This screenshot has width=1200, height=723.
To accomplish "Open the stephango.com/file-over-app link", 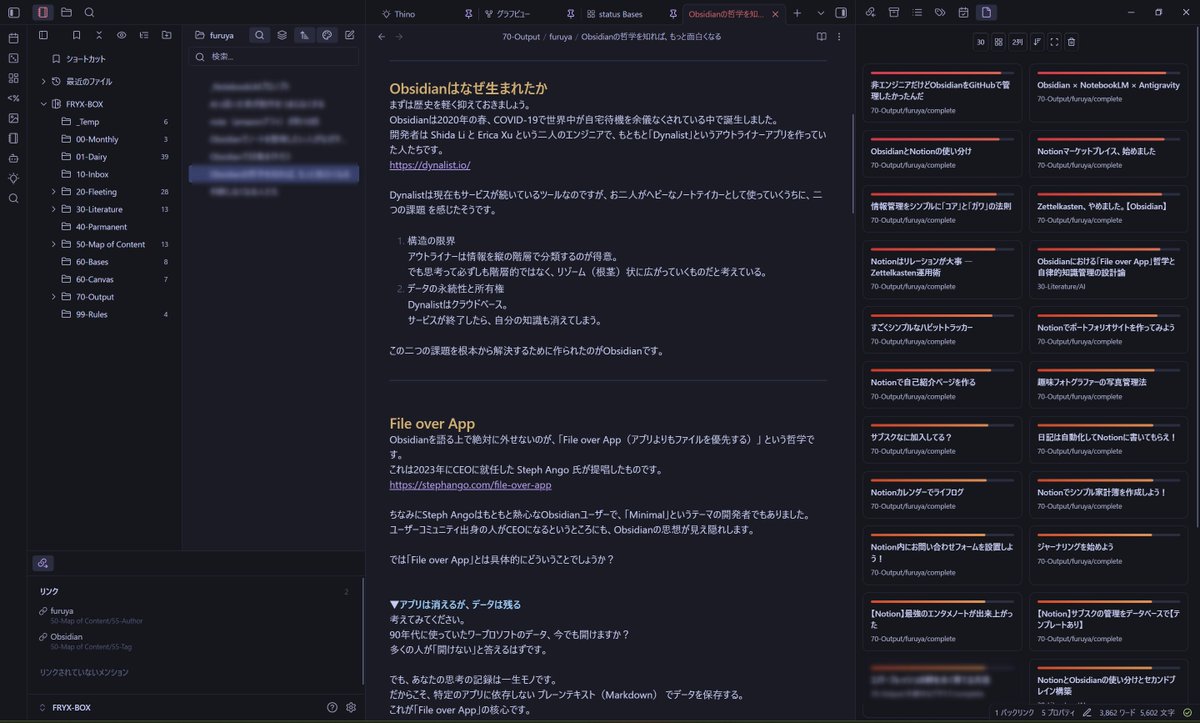I will 470,485.
